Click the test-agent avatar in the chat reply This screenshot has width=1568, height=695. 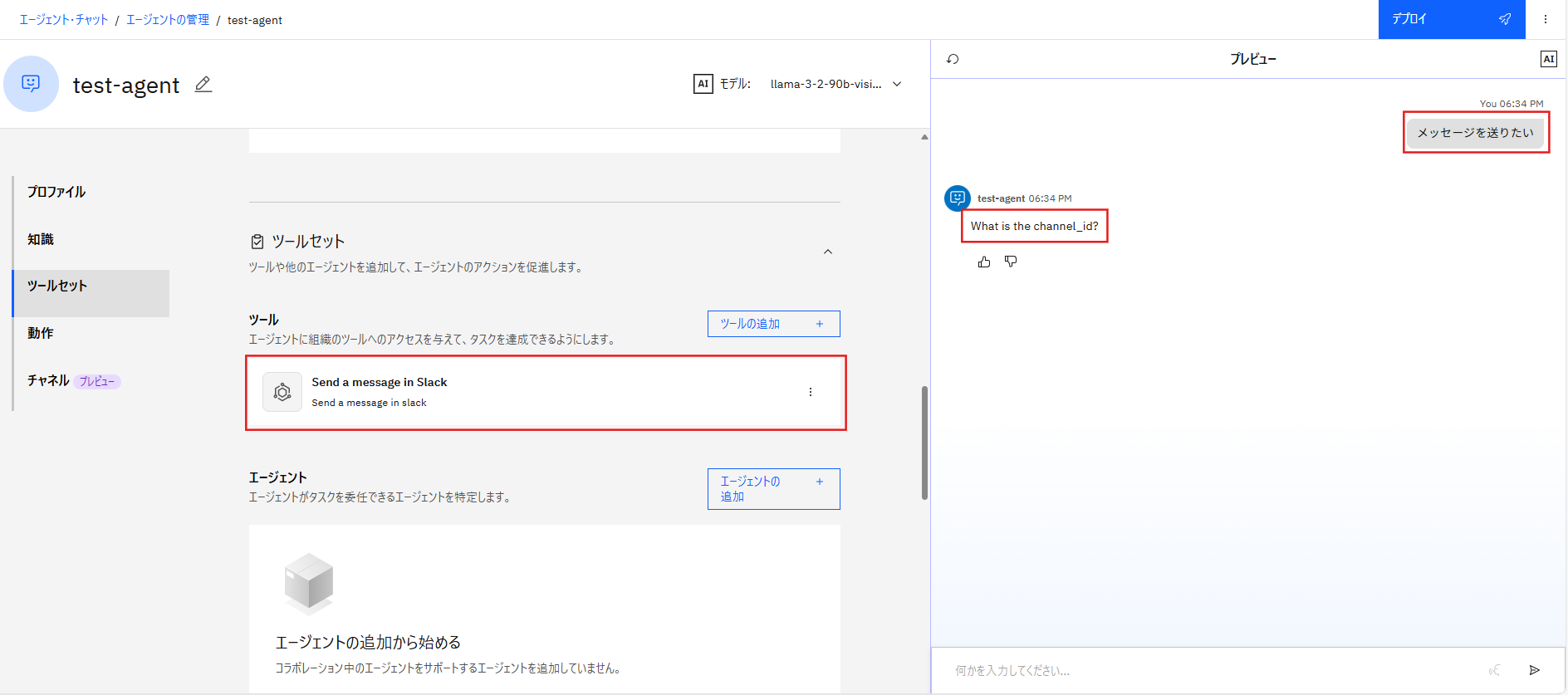958,198
